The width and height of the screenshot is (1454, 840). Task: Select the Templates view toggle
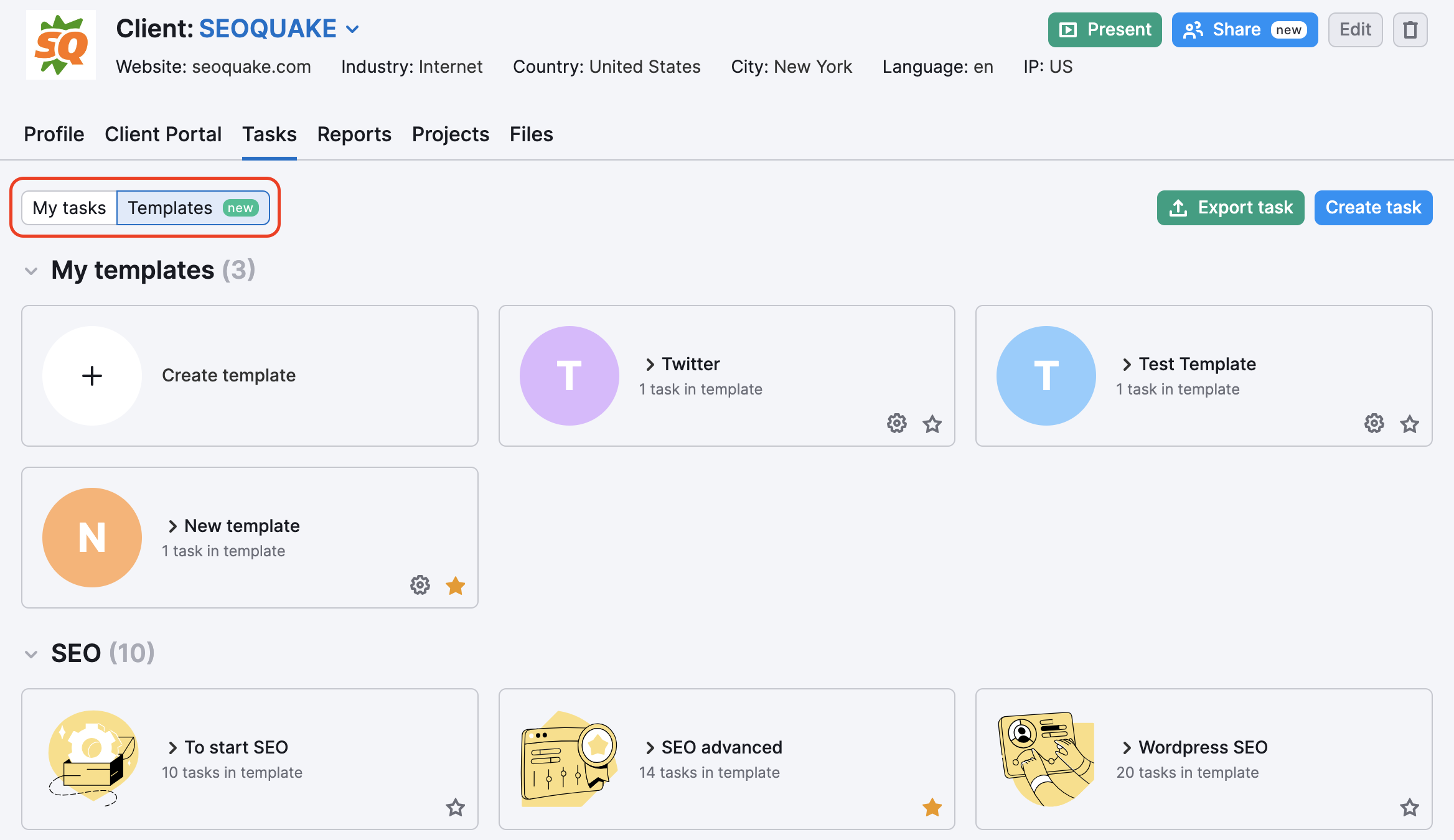[193, 208]
